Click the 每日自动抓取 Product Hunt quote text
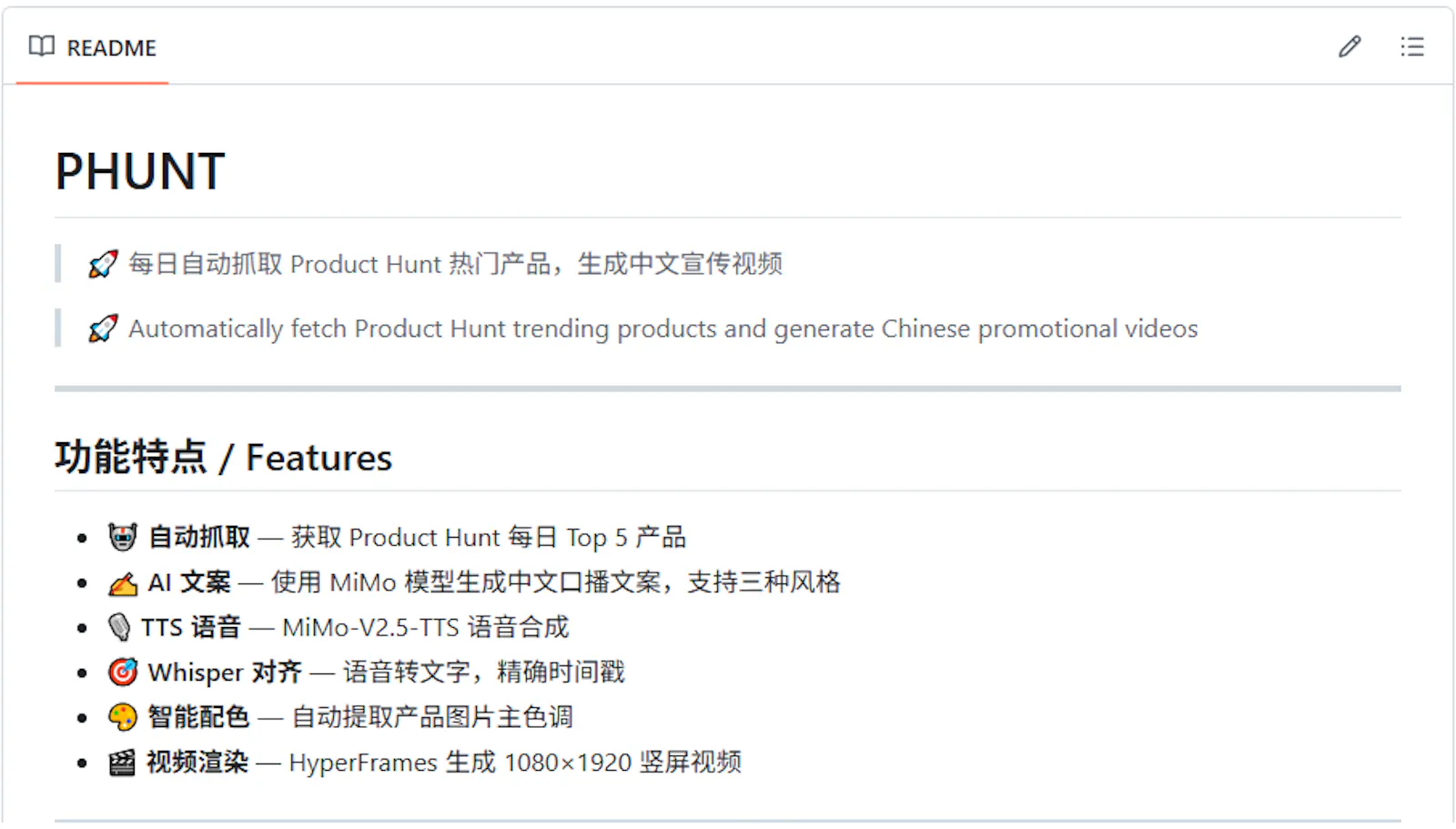 point(455,264)
